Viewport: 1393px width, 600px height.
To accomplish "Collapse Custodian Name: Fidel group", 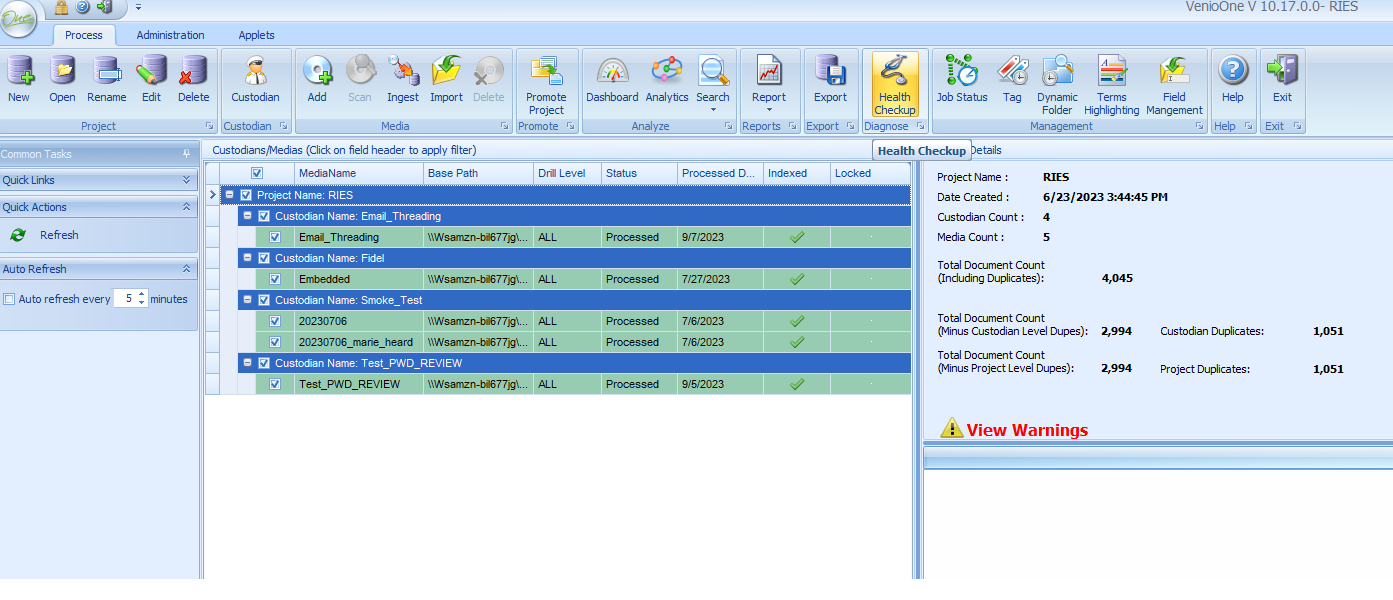I will click(x=247, y=258).
